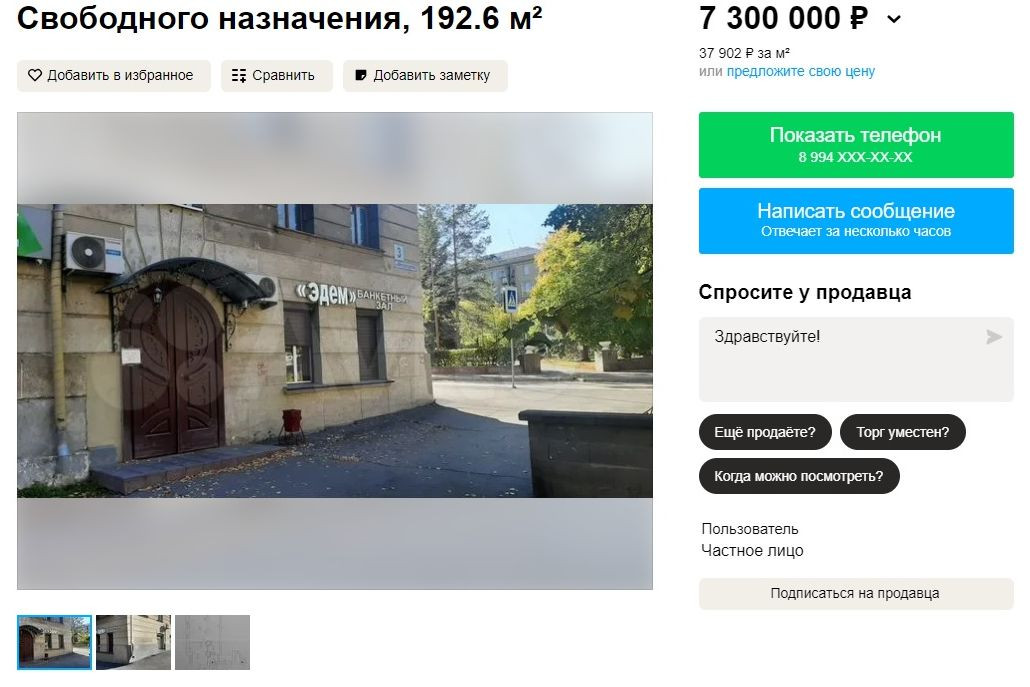Screen dimensions: 1030x687
Task: Send message with the arrow icon
Action: click(x=994, y=337)
